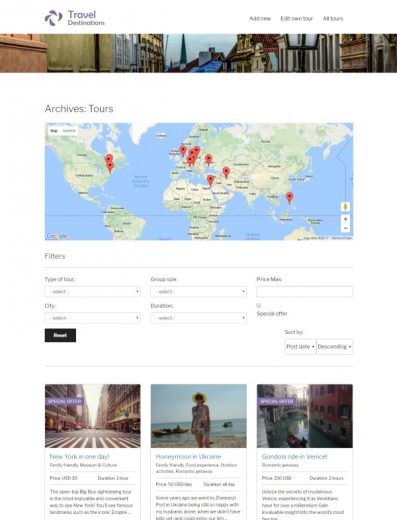Click the map pin near Ukraine
The height and width of the screenshot is (520, 397).
tap(208, 160)
